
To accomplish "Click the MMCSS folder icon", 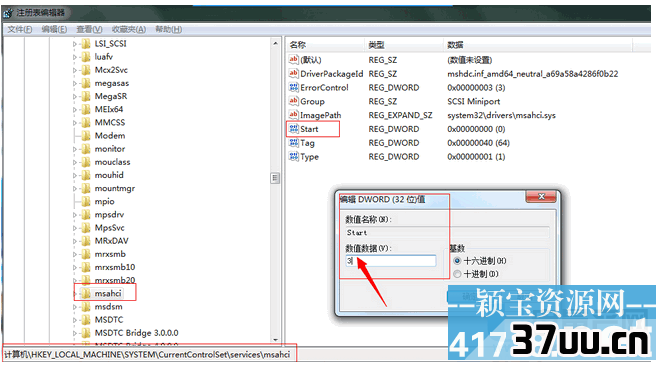I will coord(86,123).
